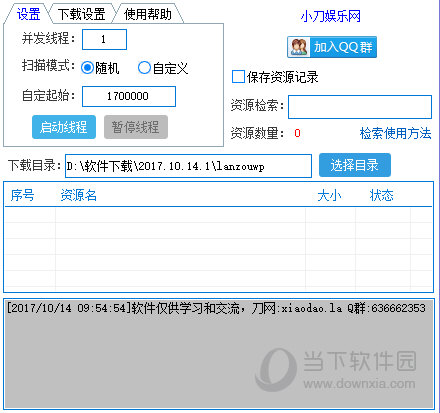Open the 检索使用方法 link
The image size is (440, 413).
395,133
